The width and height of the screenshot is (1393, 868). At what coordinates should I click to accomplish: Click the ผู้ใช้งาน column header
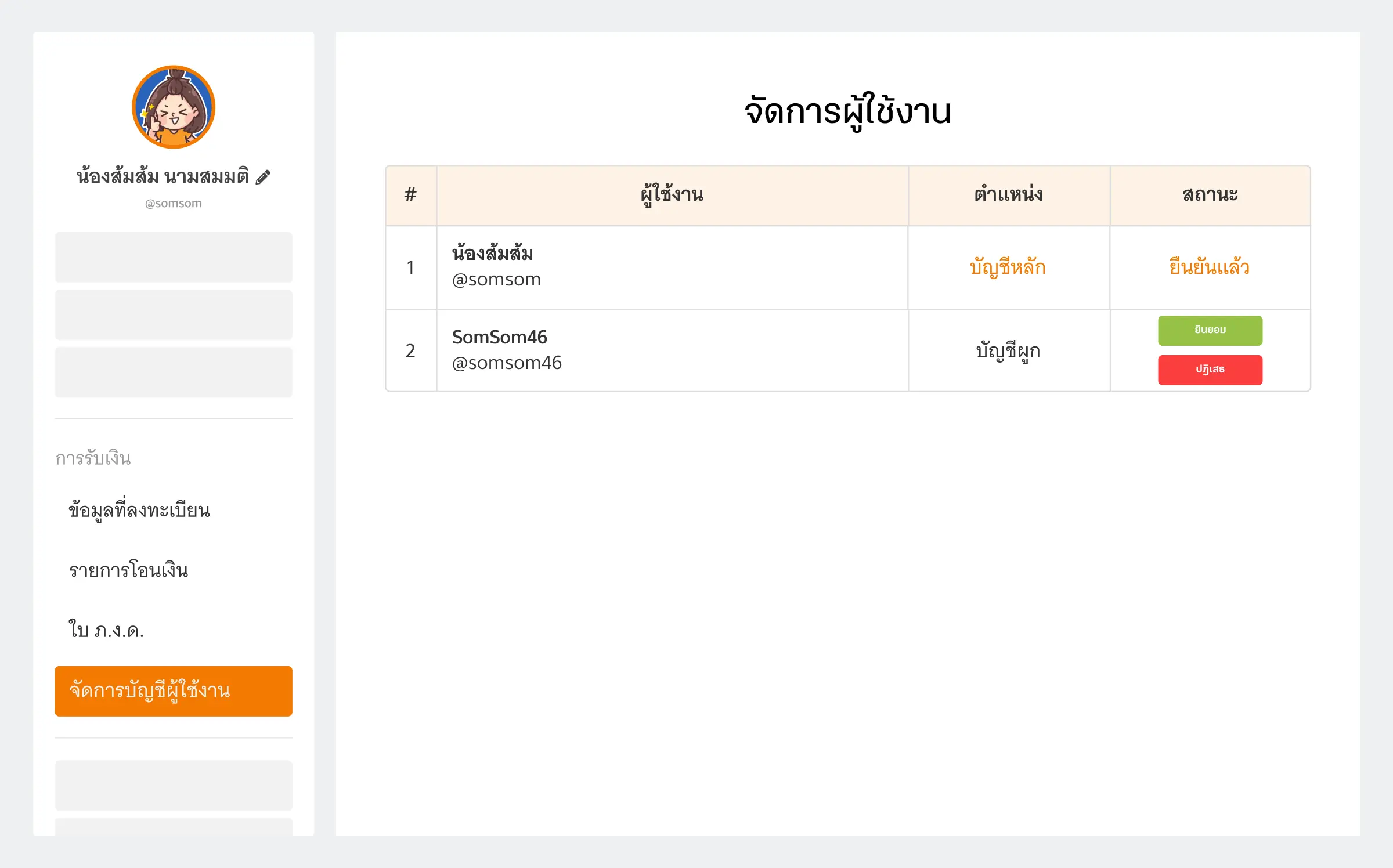tap(672, 195)
